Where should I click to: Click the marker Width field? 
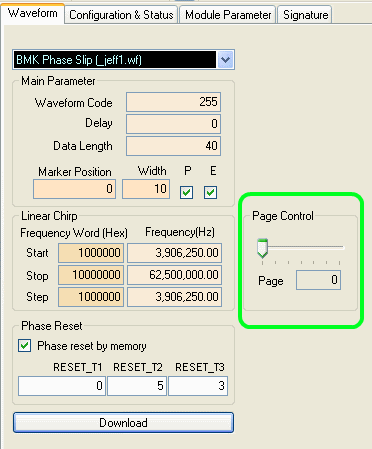(x=146, y=189)
